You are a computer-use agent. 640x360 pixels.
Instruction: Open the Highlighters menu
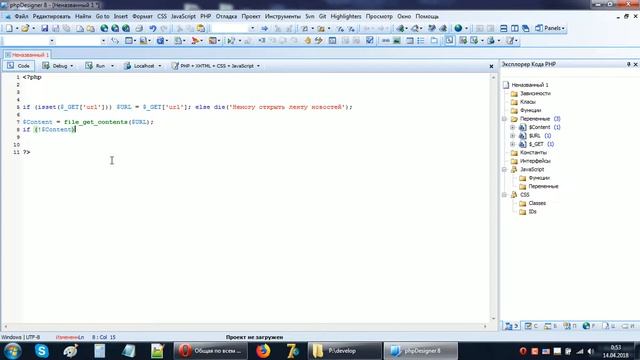pos(346,16)
